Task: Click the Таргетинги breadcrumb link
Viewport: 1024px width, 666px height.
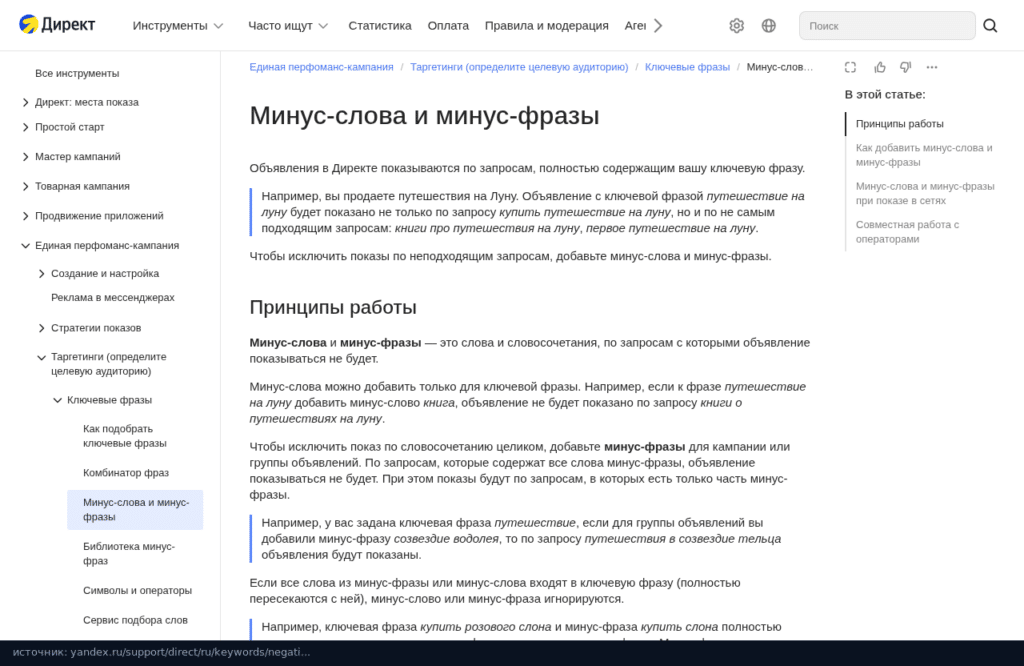Action: point(519,67)
